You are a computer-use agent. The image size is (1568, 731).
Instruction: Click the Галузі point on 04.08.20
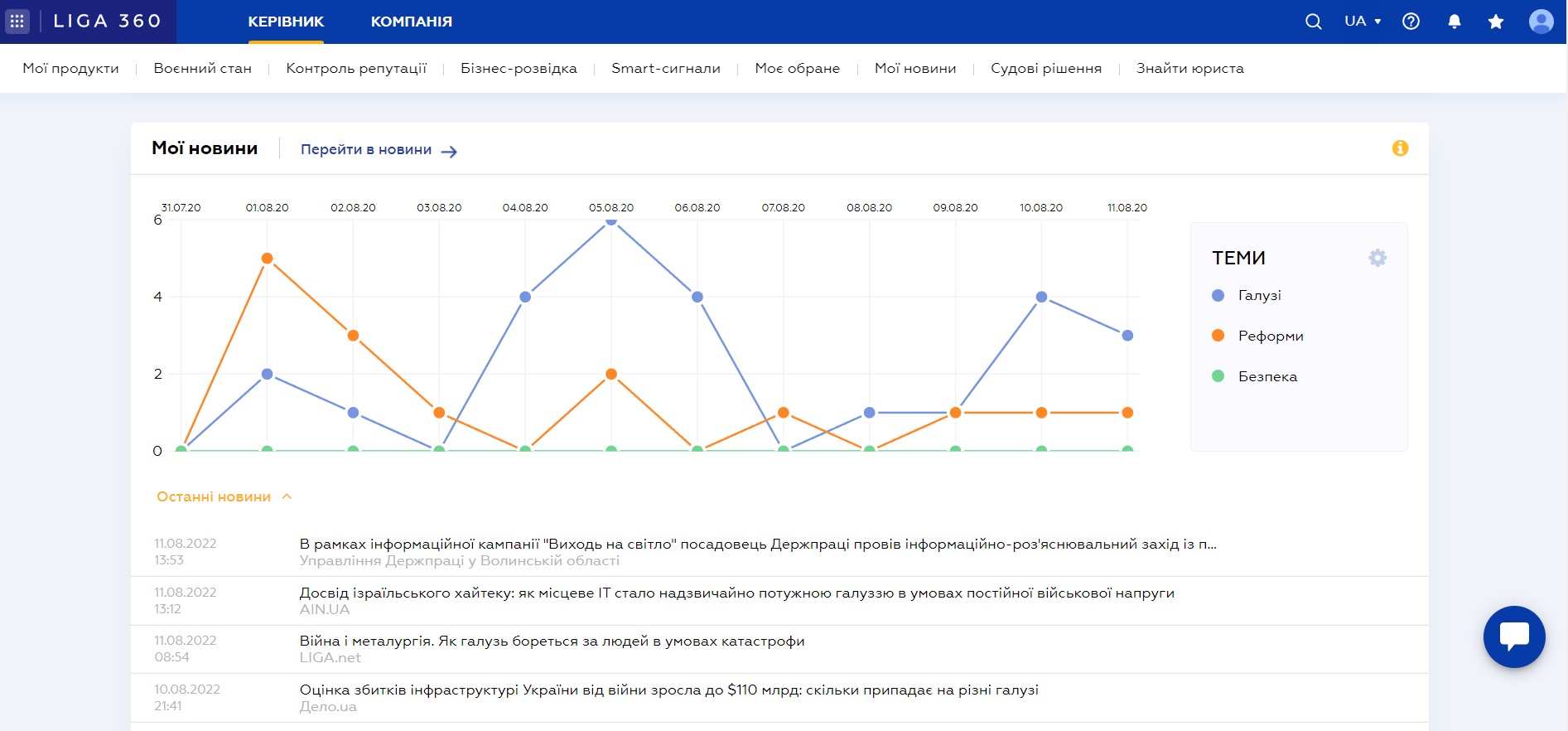[525, 297]
